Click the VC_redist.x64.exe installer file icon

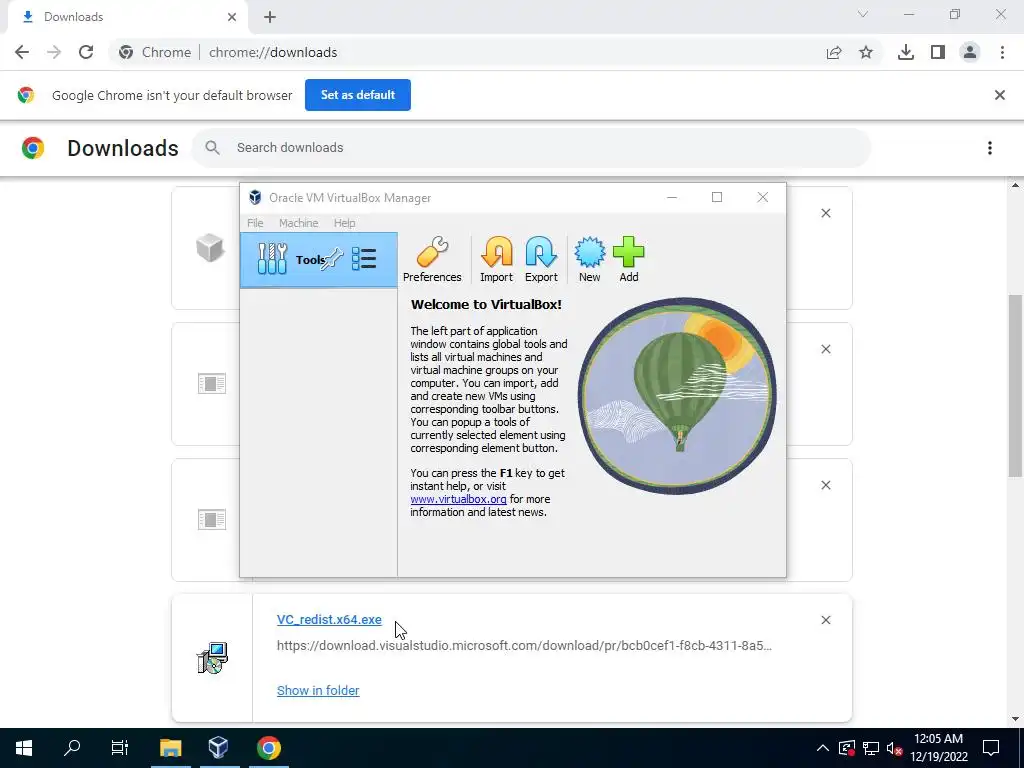click(x=212, y=658)
